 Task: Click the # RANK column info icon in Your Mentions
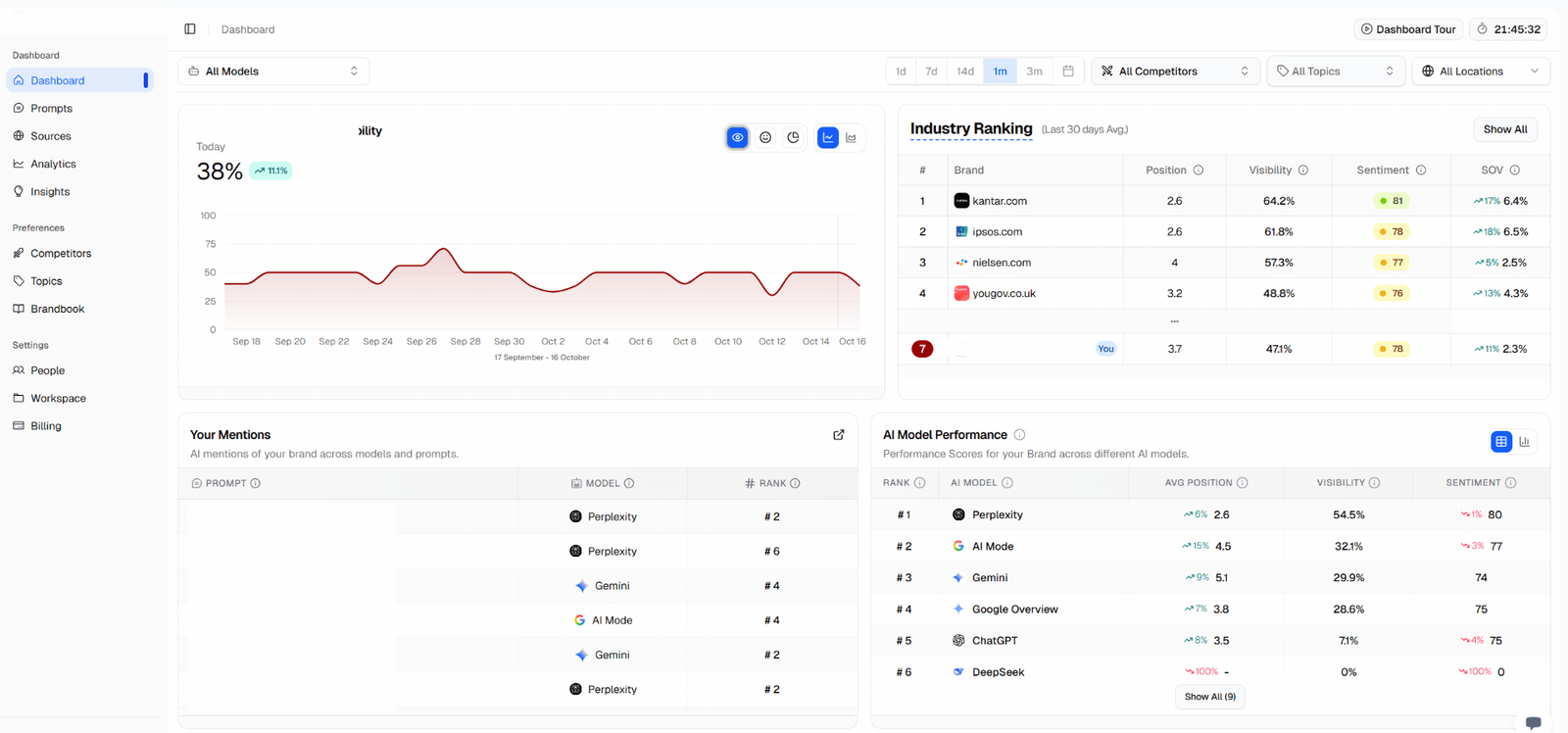tap(795, 483)
